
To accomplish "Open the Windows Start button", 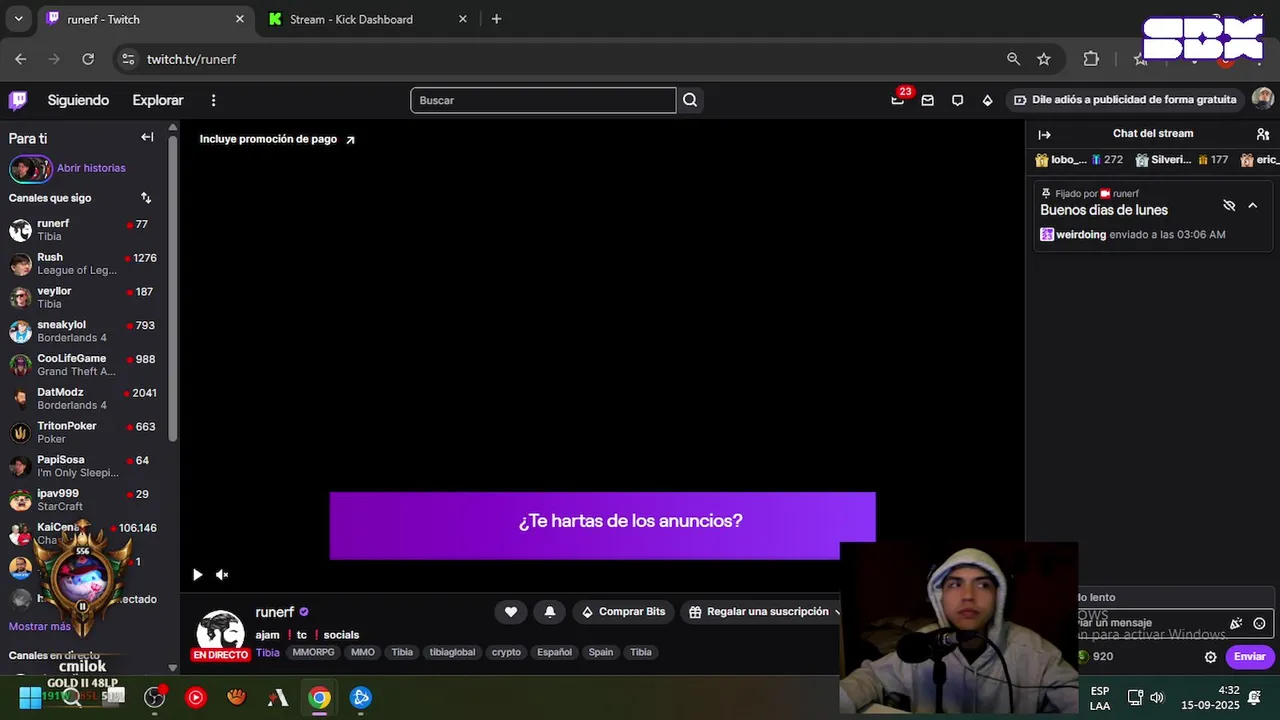I will tap(30, 697).
